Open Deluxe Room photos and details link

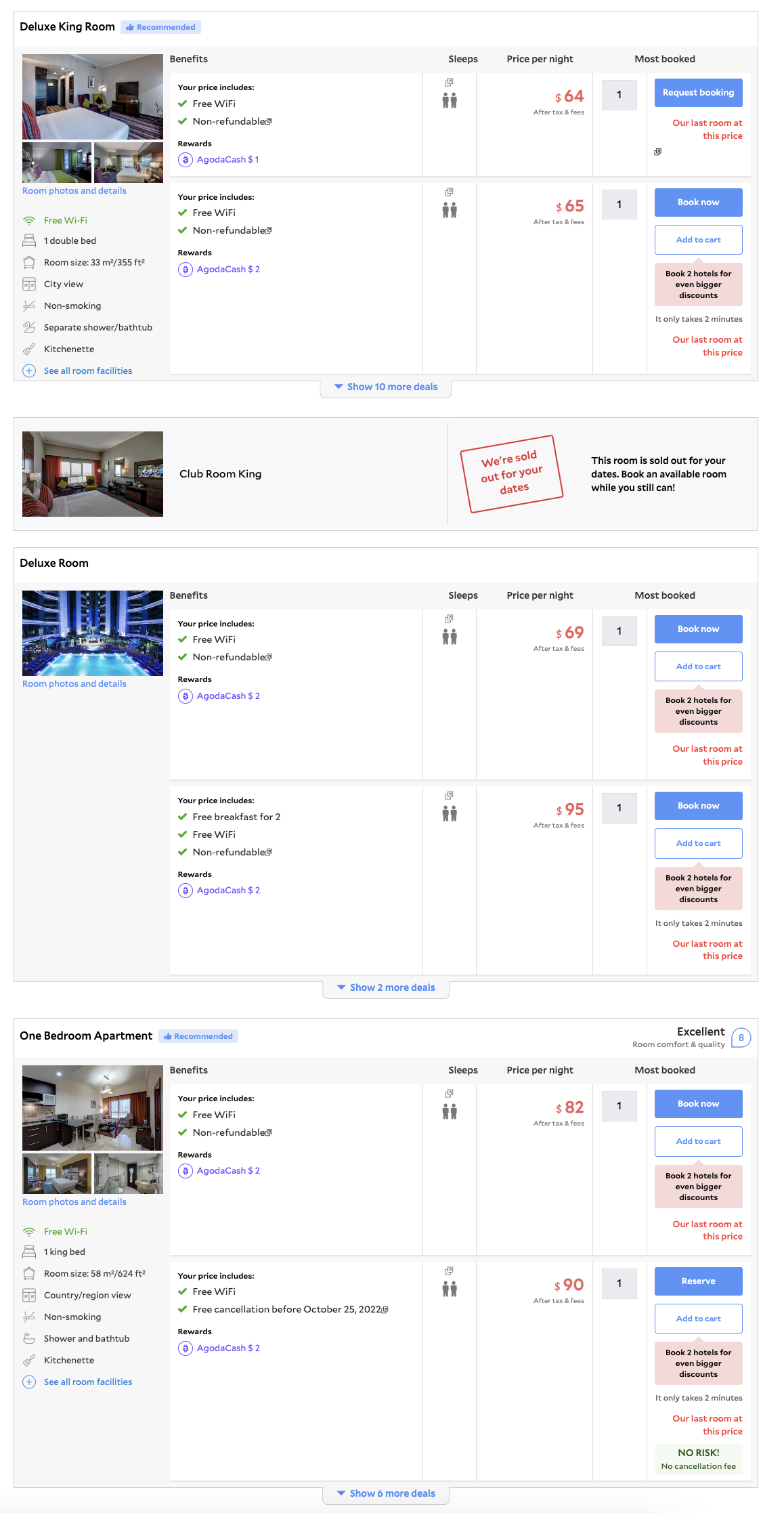74,683
